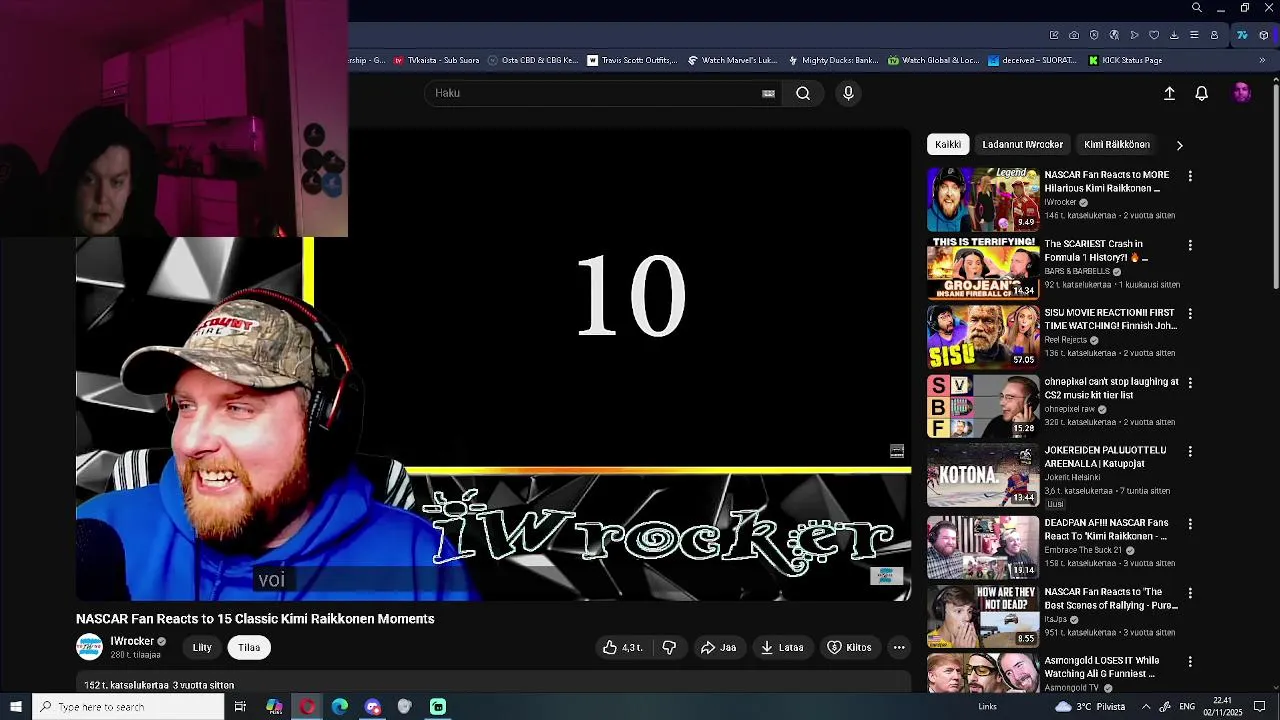Open options for SCARIEST Crash video

[1190, 245]
